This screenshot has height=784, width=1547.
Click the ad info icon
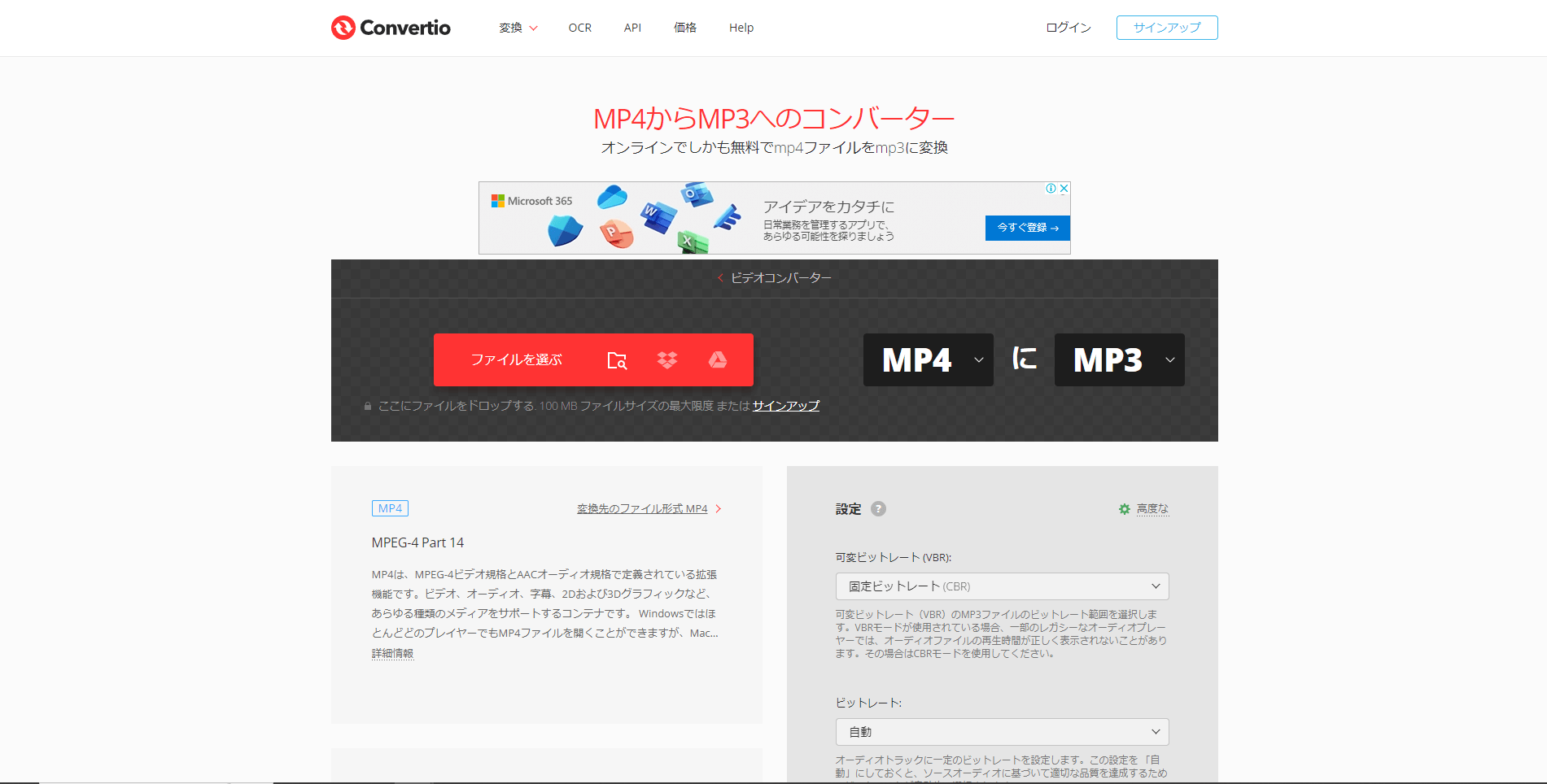point(1051,189)
